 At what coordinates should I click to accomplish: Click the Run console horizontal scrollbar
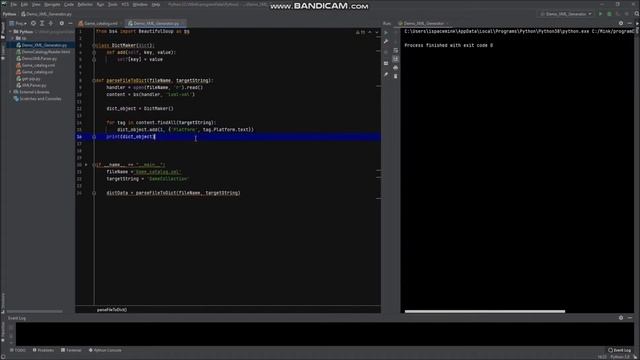coord(484,311)
